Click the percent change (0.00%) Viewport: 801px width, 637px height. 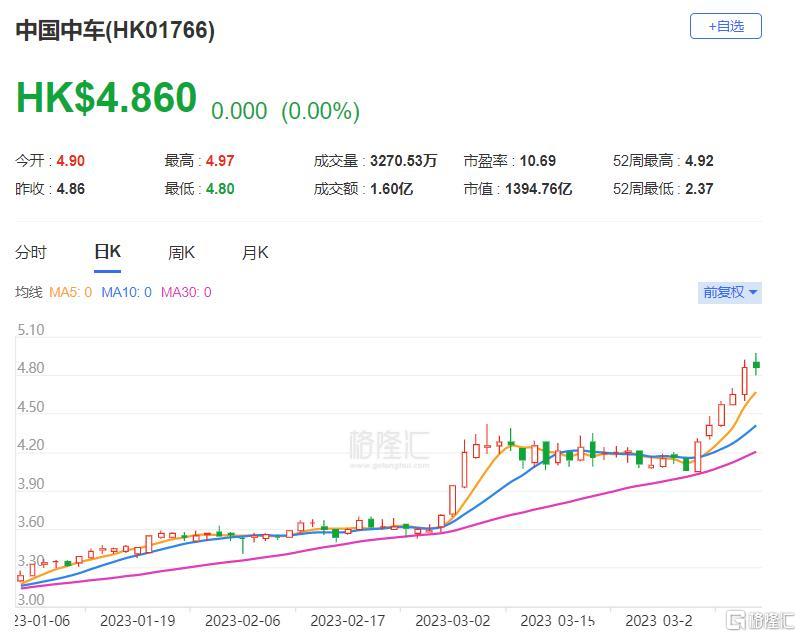321,111
